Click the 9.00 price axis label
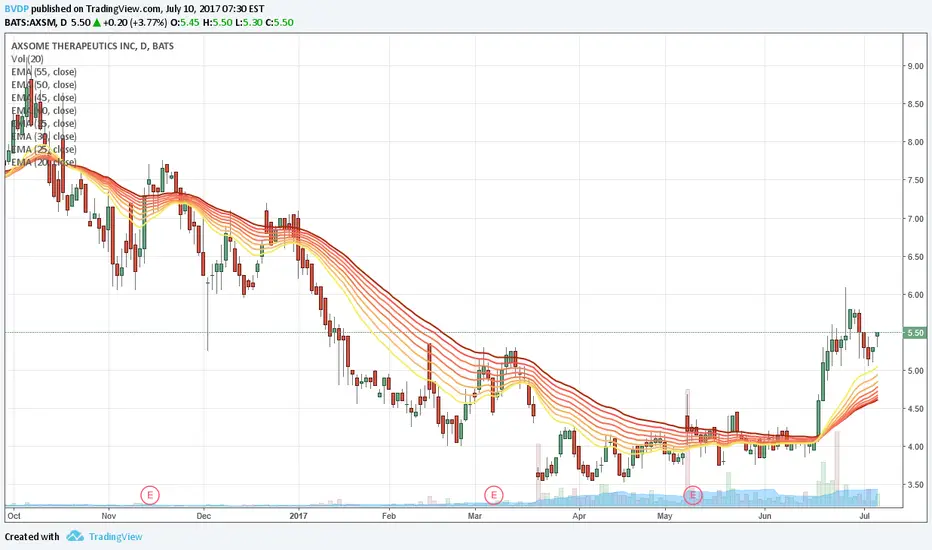Image resolution: width=932 pixels, height=550 pixels. (x=915, y=66)
